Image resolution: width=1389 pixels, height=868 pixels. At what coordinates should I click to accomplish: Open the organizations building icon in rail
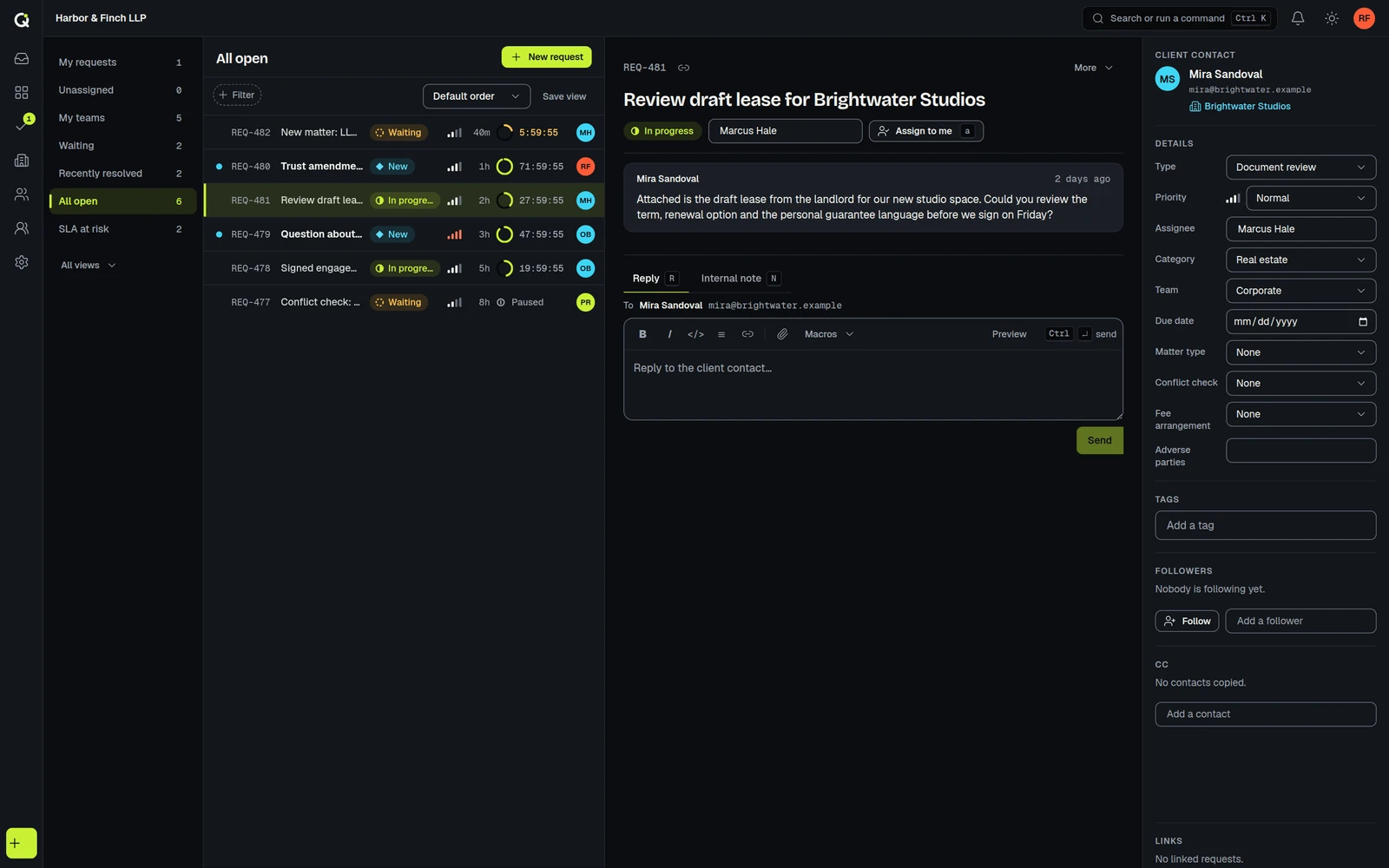click(x=22, y=161)
